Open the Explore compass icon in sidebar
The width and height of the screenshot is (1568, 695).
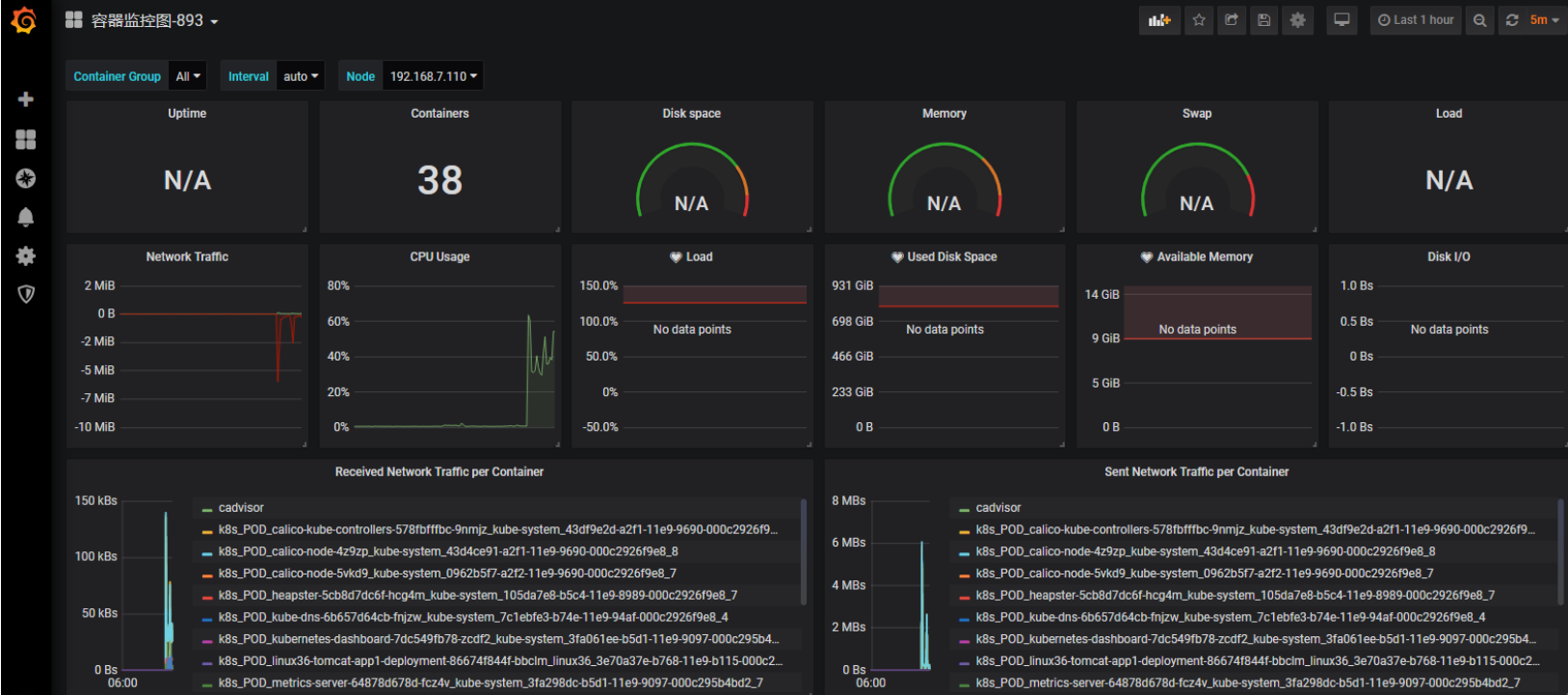pos(26,178)
